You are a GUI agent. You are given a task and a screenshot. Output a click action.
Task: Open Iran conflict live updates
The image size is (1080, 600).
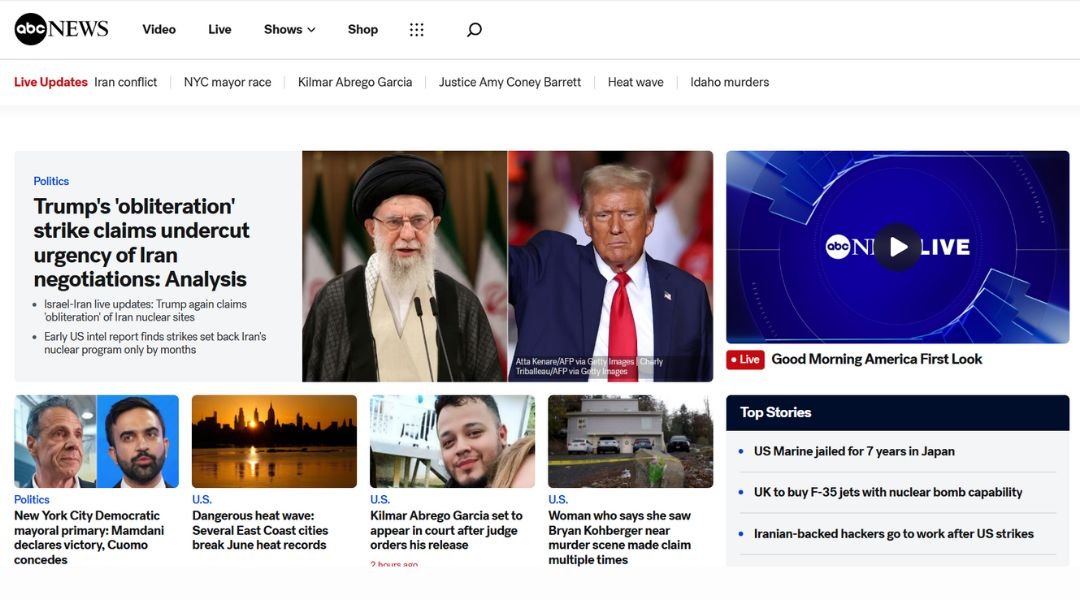coord(125,82)
